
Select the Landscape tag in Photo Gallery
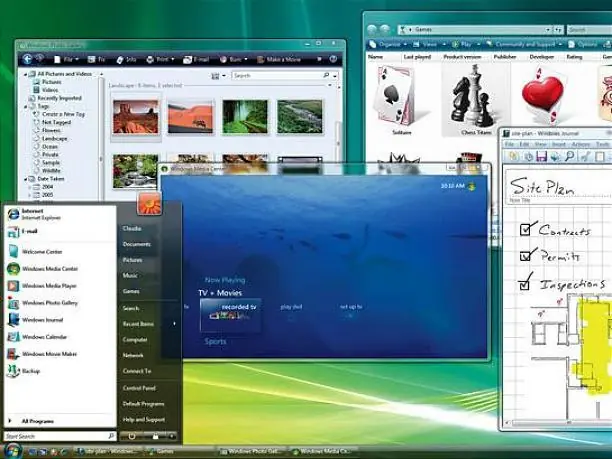[54, 139]
